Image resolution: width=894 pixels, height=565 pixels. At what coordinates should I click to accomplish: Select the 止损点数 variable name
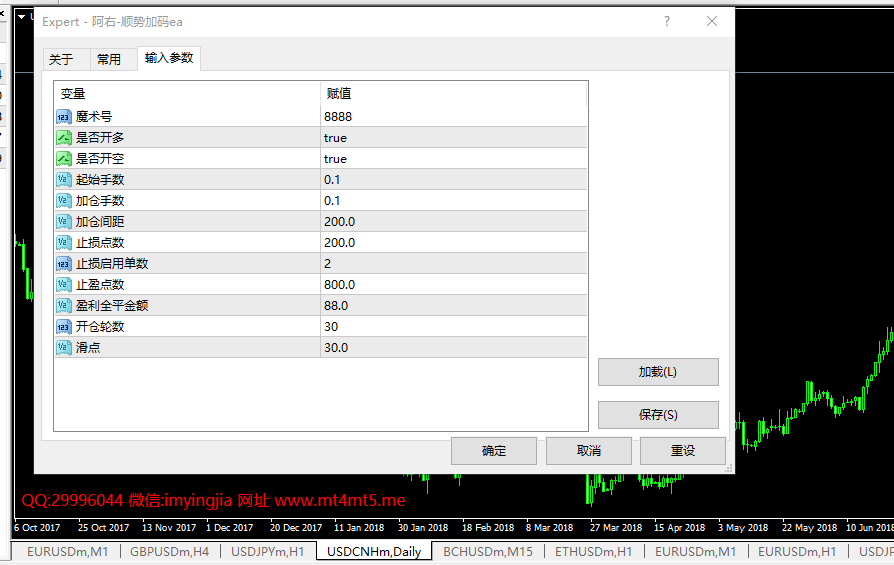[x=100, y=243]
